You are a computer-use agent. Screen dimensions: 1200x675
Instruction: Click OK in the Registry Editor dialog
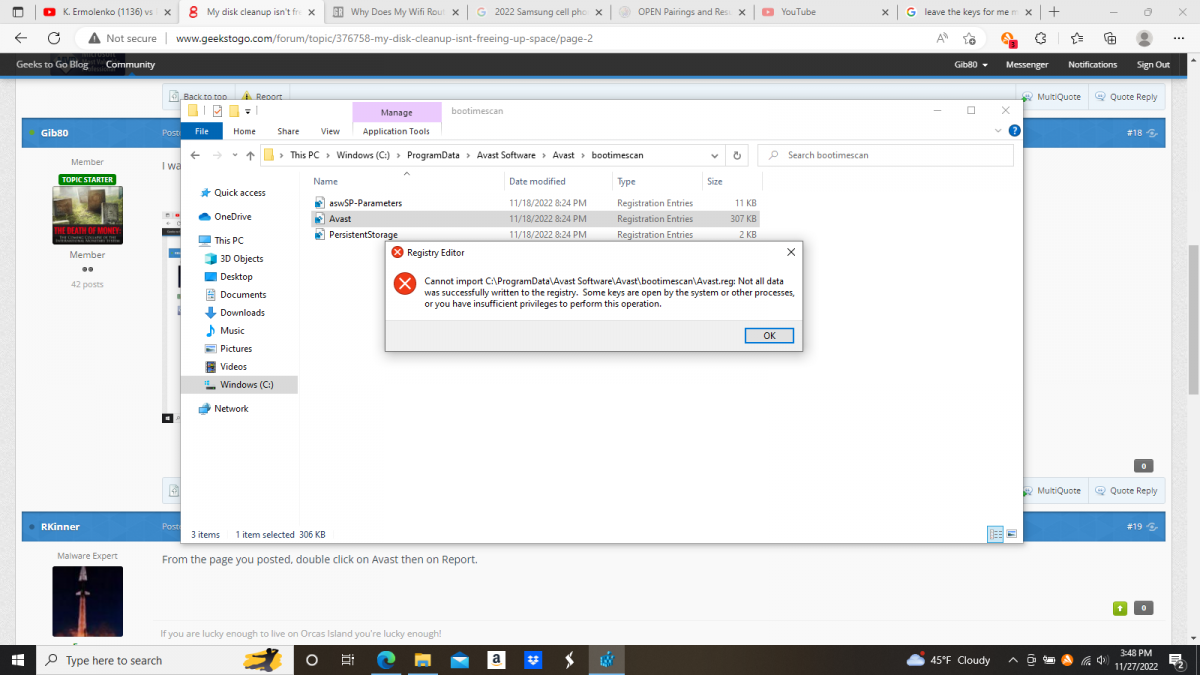tap(769, 336)
